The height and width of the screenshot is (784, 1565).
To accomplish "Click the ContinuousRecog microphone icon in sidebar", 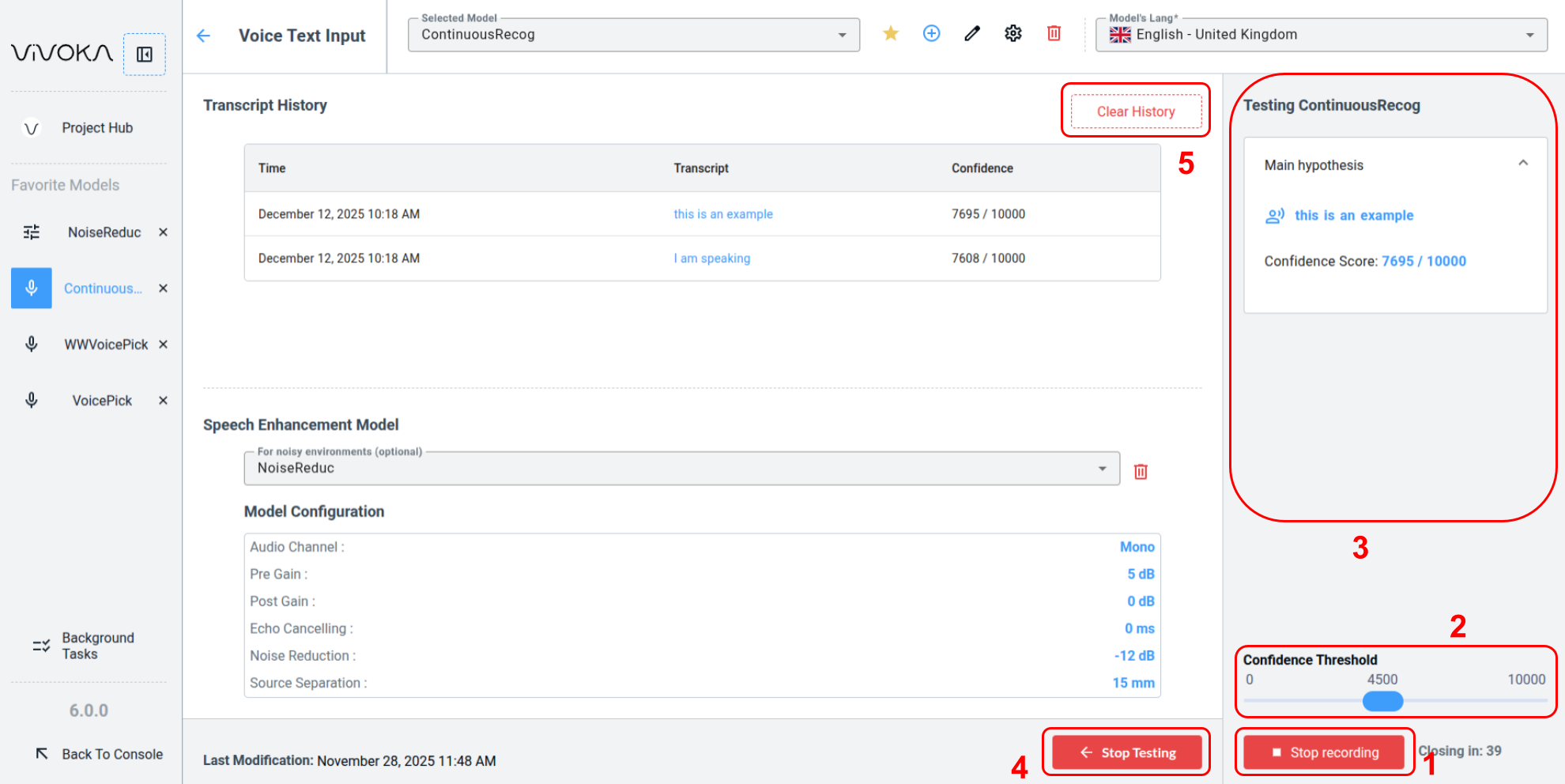I will point(32,288).
